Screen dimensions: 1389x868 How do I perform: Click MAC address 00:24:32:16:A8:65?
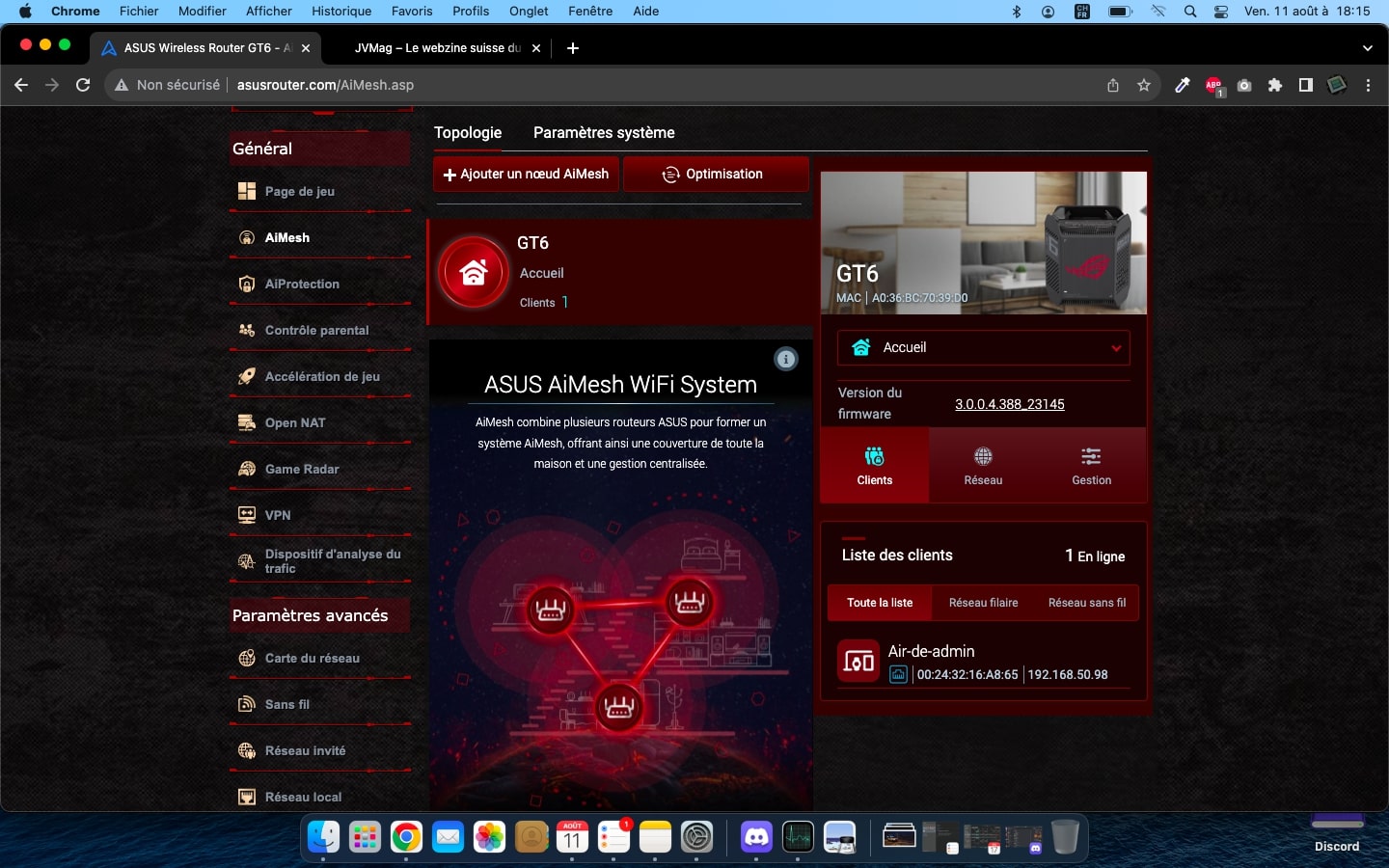pos(967,674)
